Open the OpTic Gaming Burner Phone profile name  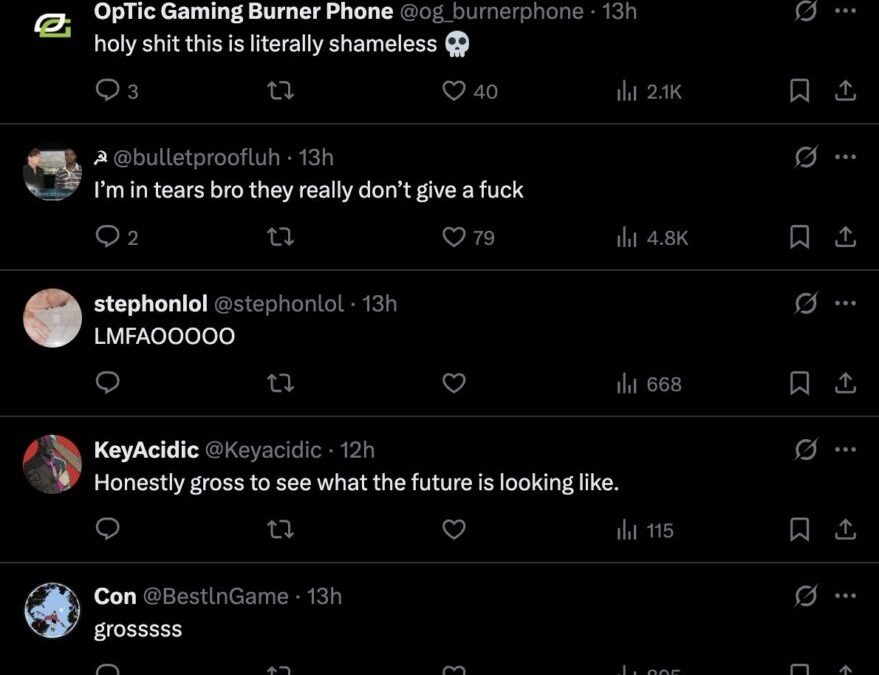(x=243, y=12)
